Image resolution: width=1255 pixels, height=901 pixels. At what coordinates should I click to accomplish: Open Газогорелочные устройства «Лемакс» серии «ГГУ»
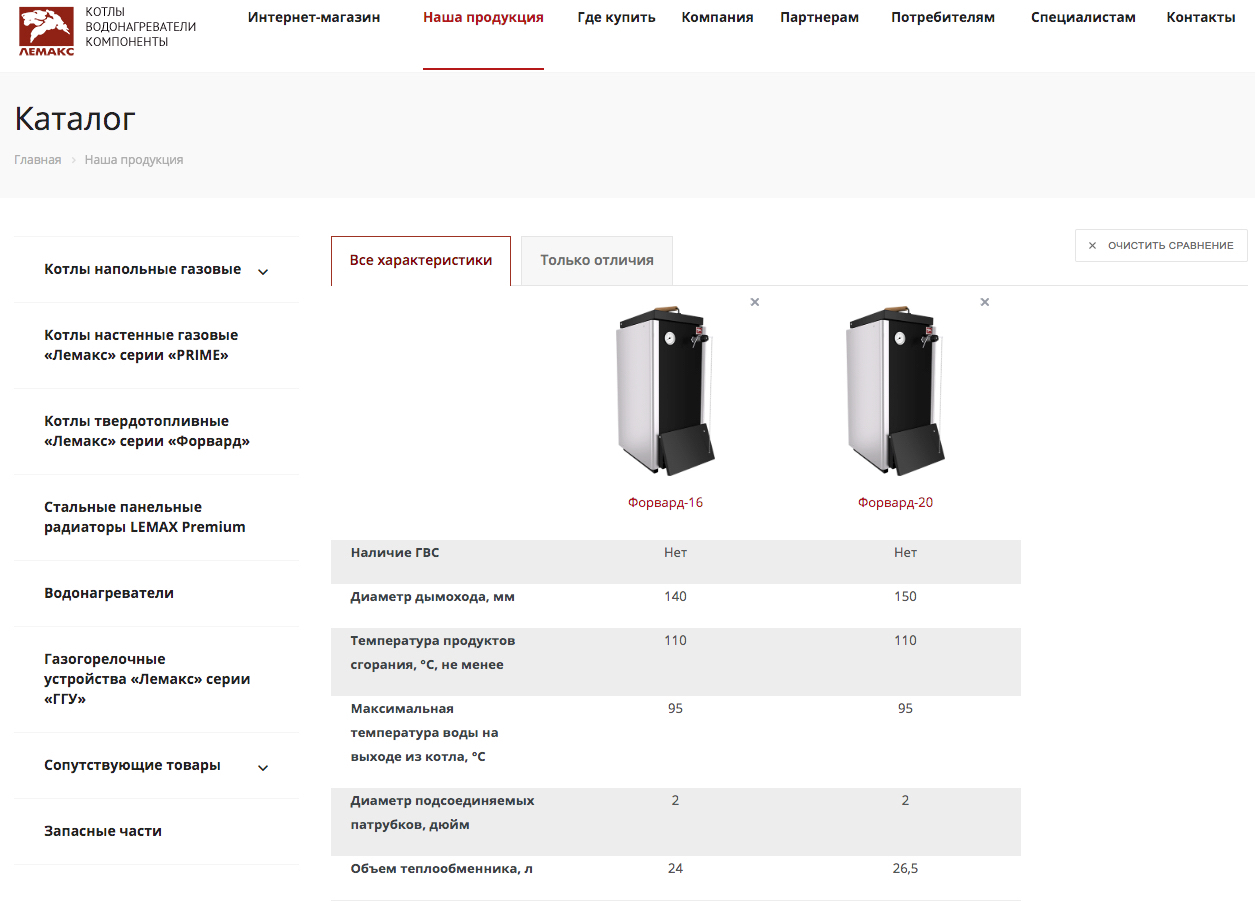click(147, 679)
